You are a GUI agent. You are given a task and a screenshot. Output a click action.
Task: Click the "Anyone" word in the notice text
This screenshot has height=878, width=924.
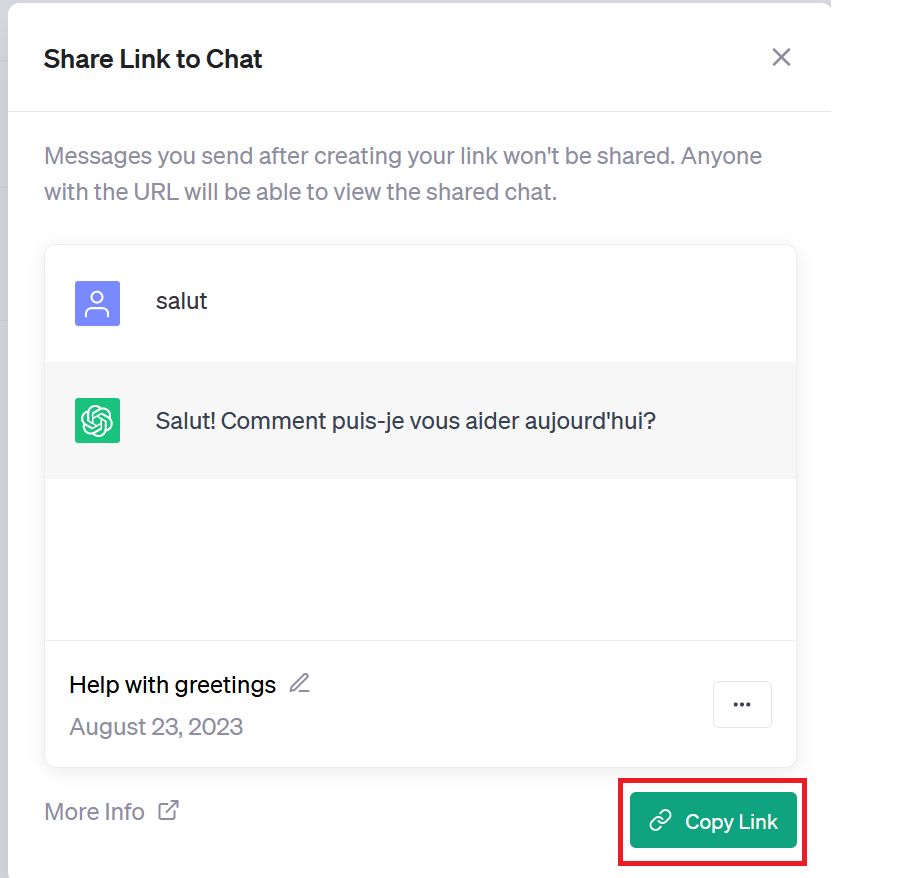(x=721, y=157)
